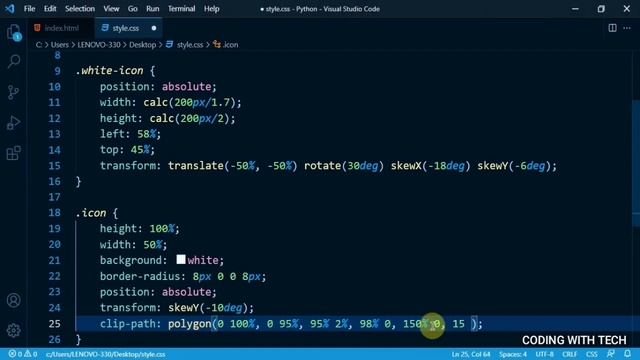Click CSS language mode in status bar
This screenshot has height=360, width=640.
tap(592, 354)
